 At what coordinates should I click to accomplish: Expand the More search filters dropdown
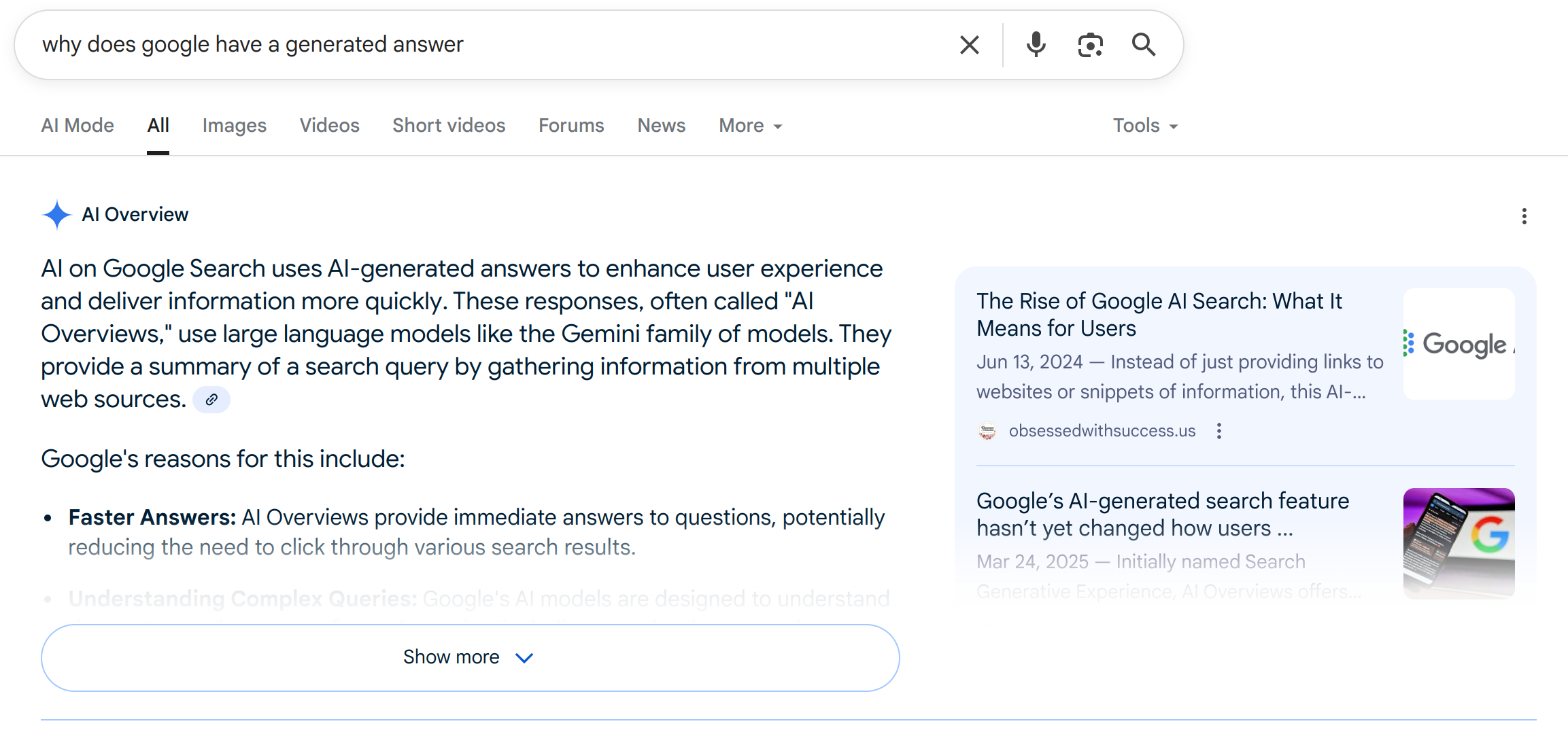750,126
